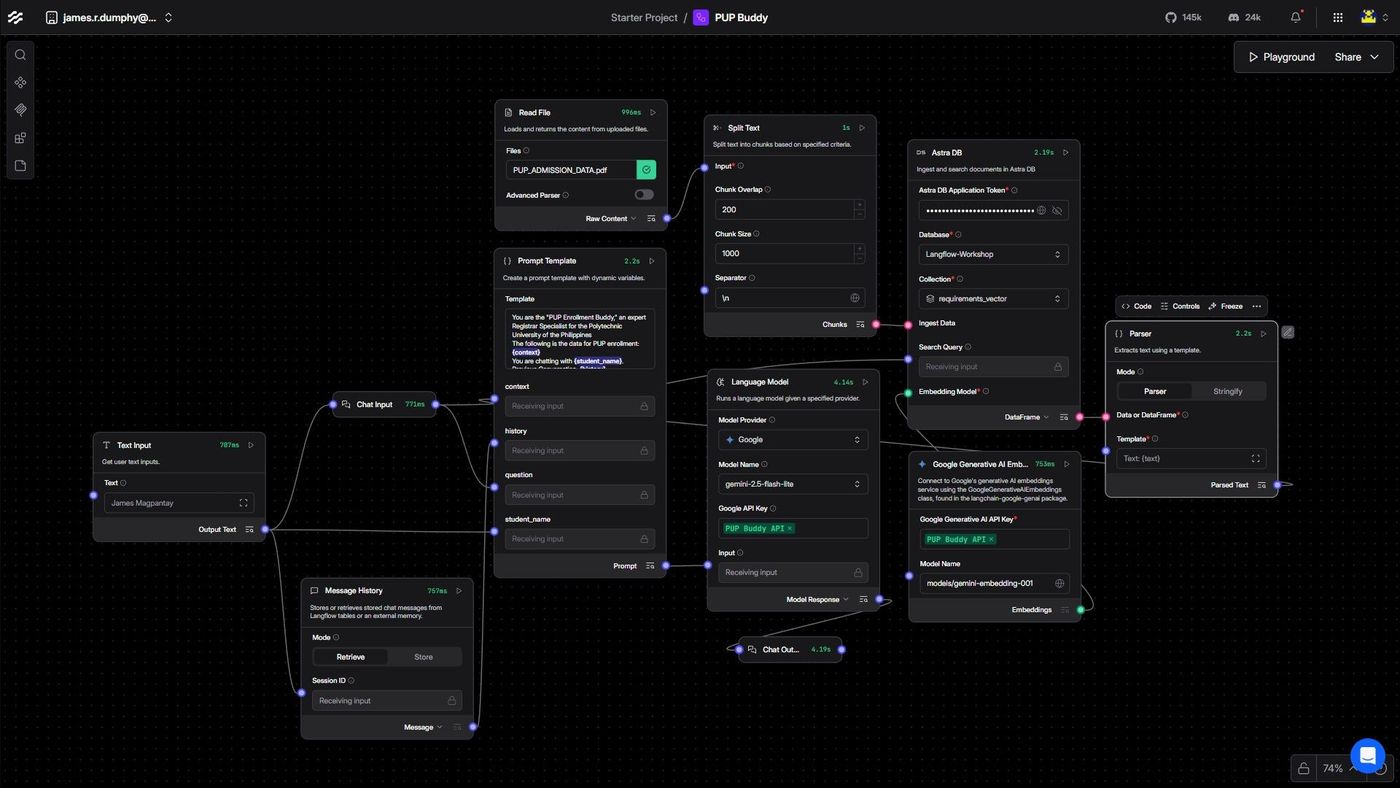1400x788 pixels.
Task: Open the workspace account switcher
Action: (109, 17)
